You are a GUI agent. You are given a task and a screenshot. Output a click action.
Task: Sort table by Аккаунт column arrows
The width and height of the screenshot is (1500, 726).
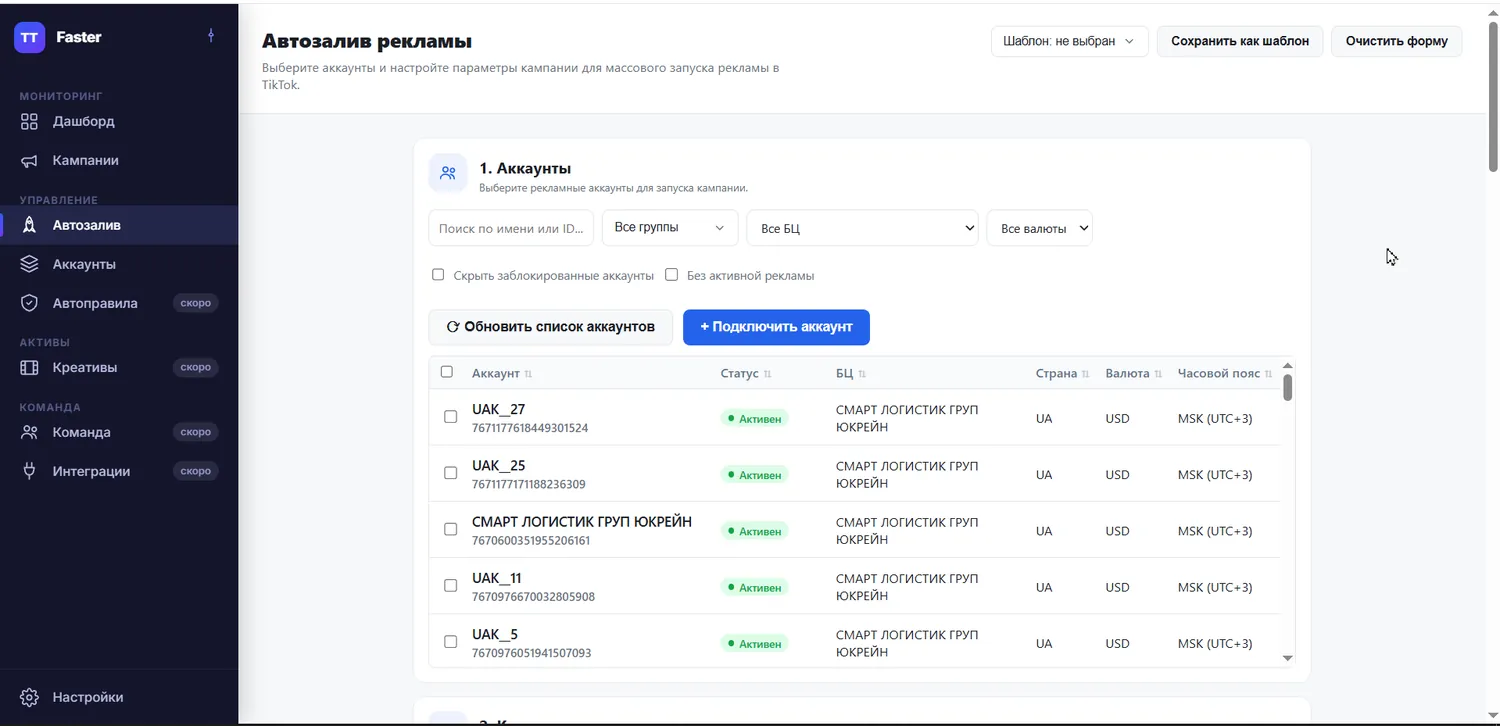click(x=528, y=374)
